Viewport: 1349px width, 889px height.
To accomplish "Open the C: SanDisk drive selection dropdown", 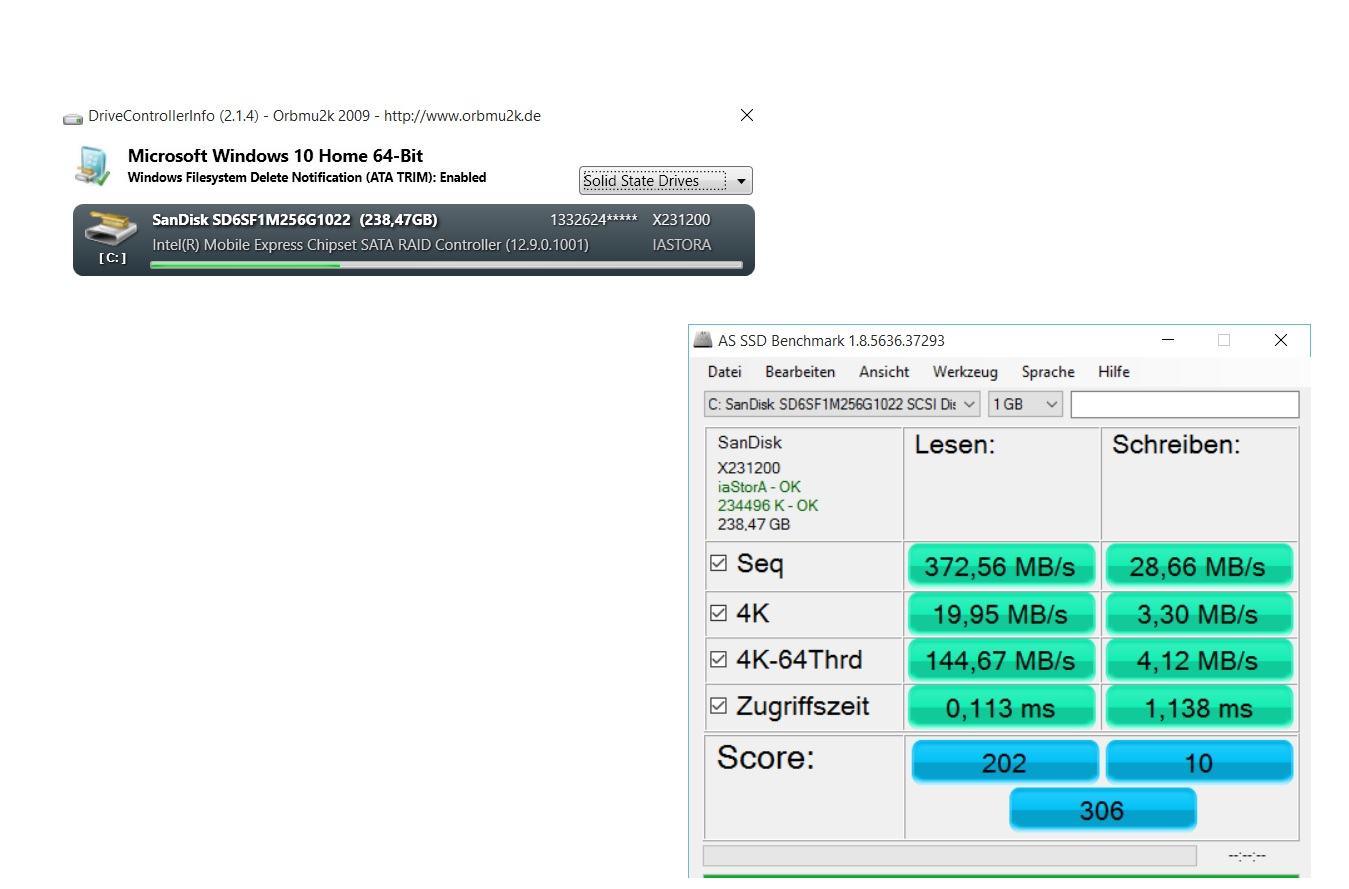I will coord(842,404).
